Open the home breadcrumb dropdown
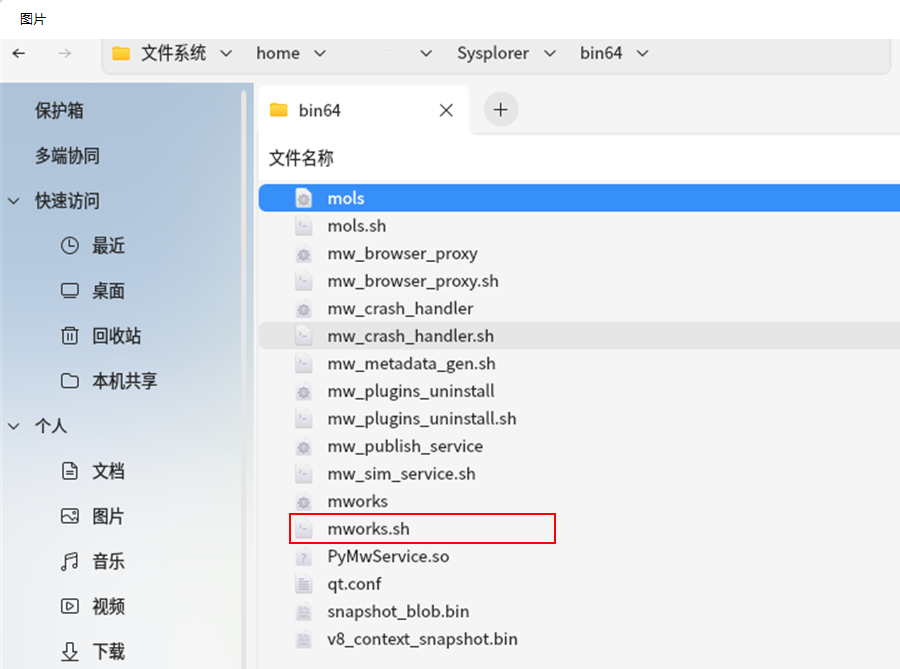Viewport: 900px width, 669px height. [x=319, y=53]
